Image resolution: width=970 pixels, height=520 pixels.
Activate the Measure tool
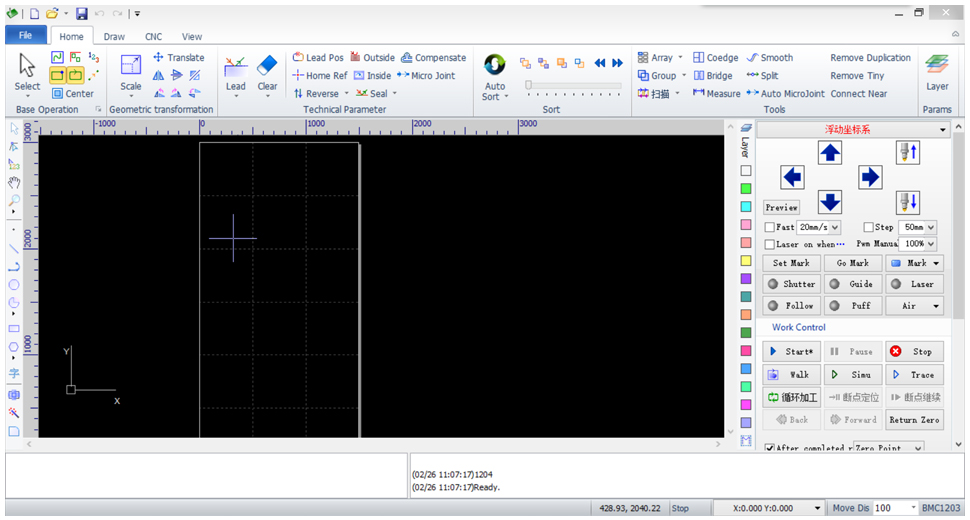716,93
